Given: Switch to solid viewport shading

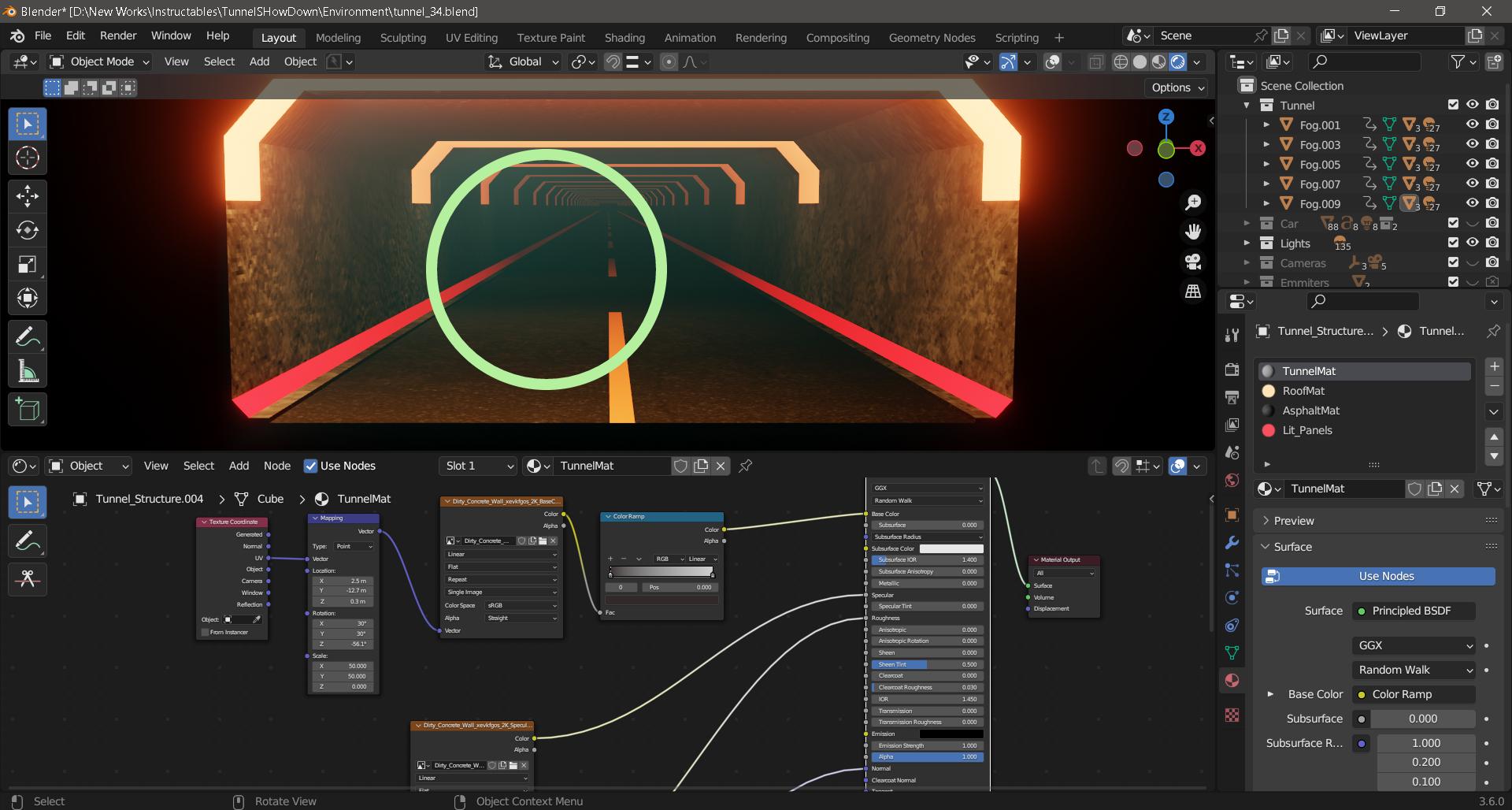Looking at the screenshot, I should point(1140,62).
